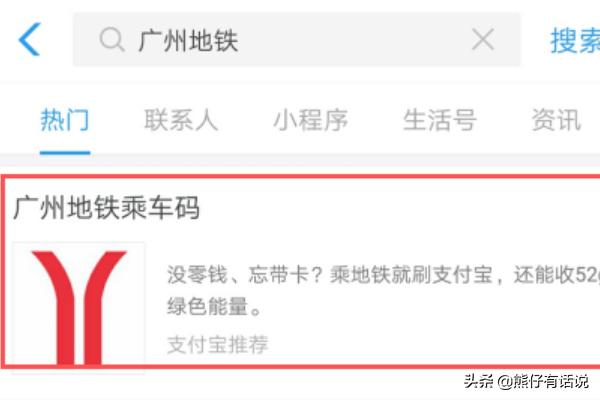Viewport: 600px width, 400px height.
Task: Switch to the 联系人 tab
Action: [181, 120]
